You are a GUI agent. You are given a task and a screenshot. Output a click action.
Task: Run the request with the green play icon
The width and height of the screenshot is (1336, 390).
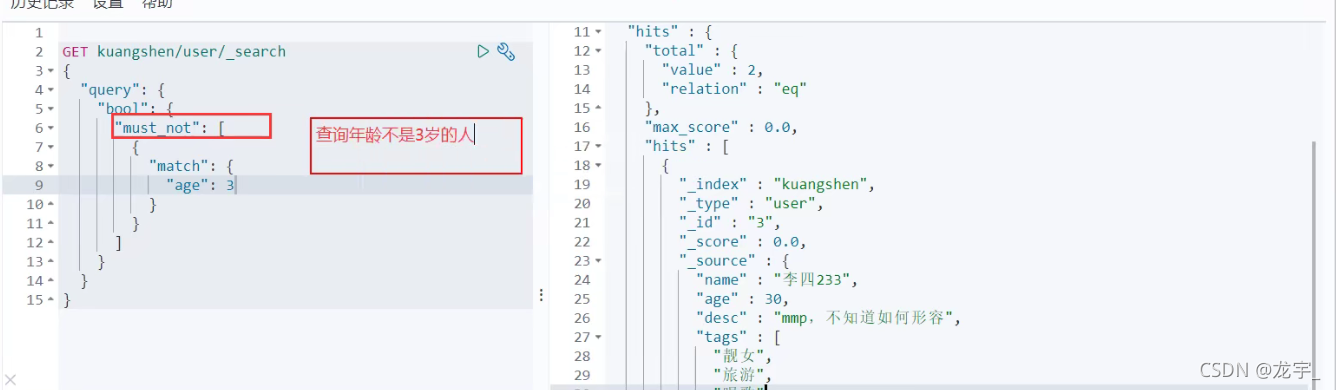(483, 51)
